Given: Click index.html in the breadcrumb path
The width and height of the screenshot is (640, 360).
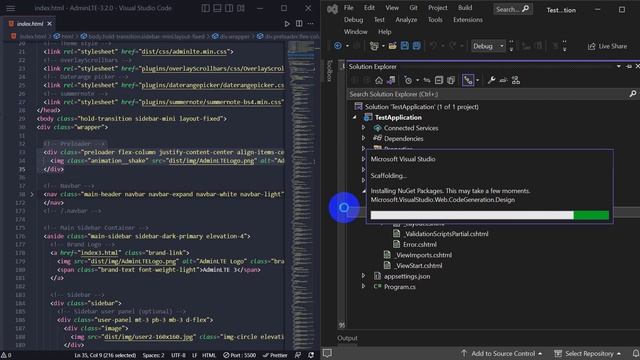Looking at the screenshot, I should [29, 36].
